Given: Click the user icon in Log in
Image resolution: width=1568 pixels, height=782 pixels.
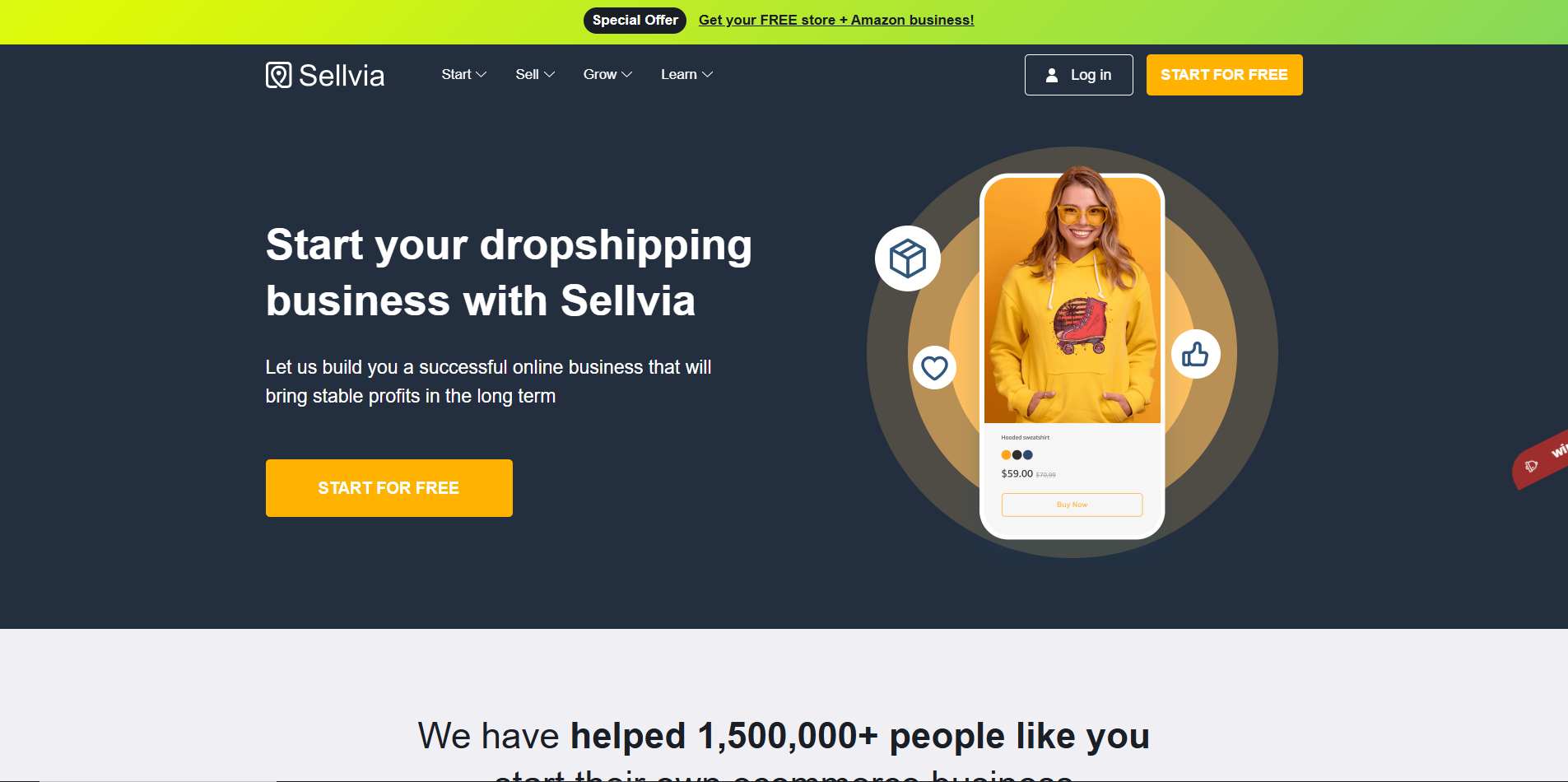Looking at the screenshot, I should [1052, 75].
